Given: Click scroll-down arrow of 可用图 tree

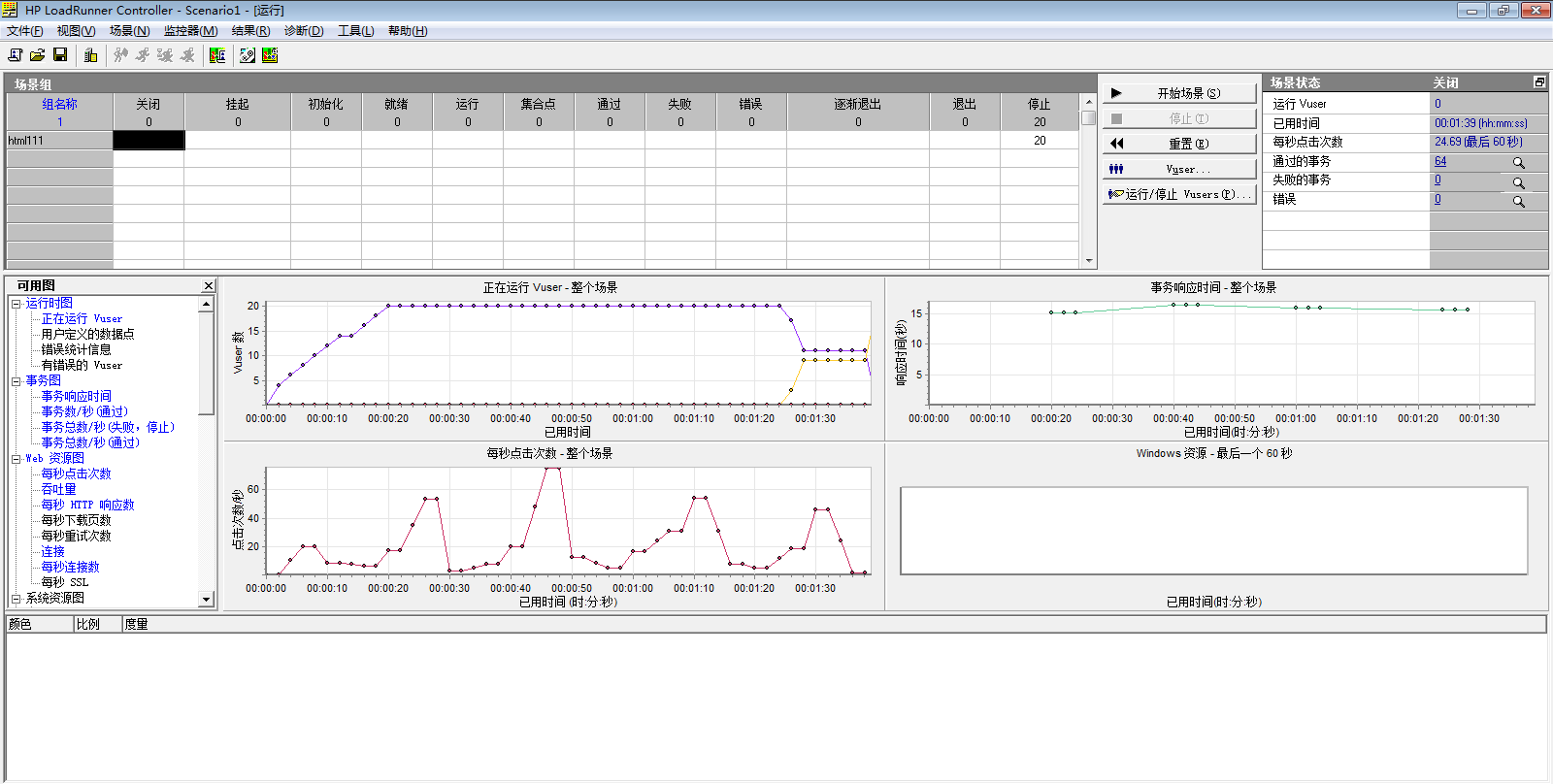Looking at the screenshot, I should tap(206, 600).
